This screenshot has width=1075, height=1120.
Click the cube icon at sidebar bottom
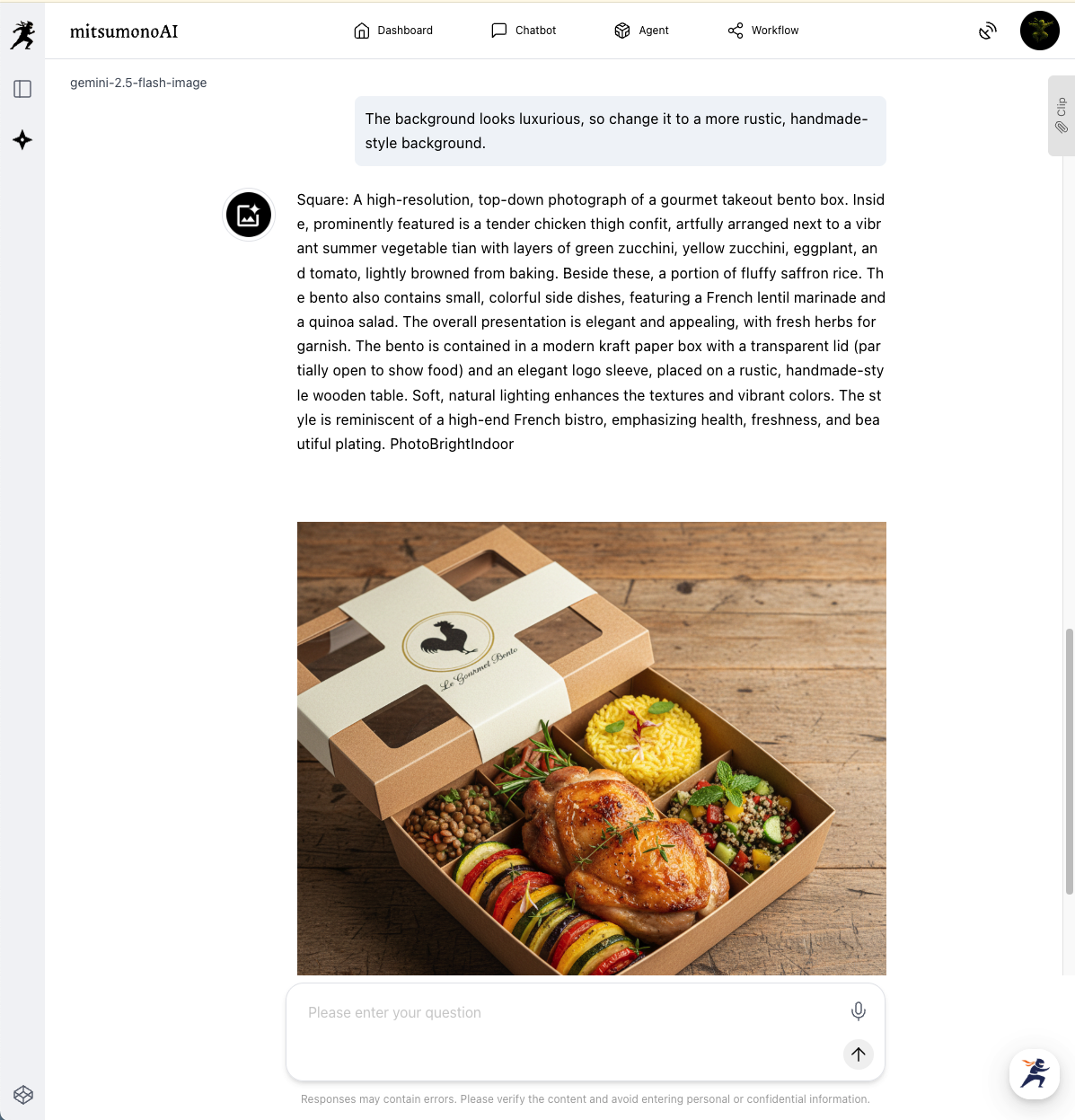[x=23, y=1095]
